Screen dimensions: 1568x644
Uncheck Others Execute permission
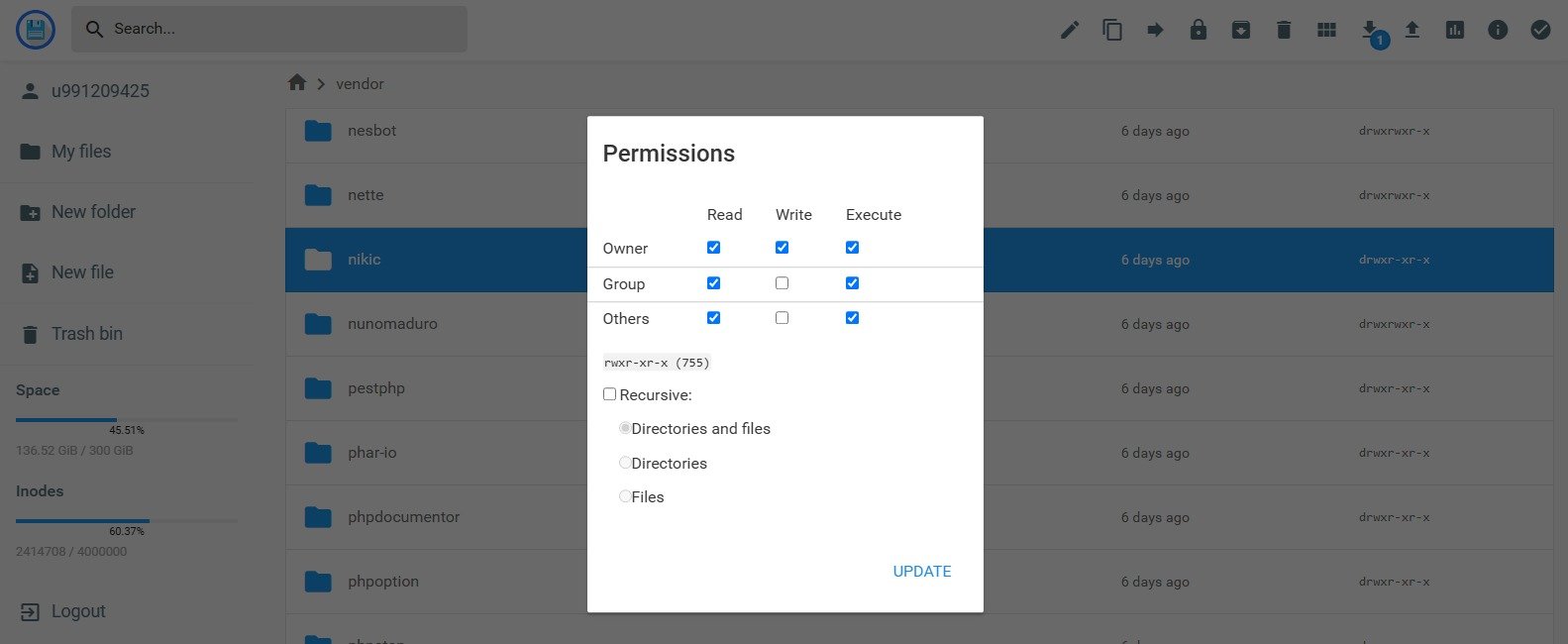click(852, 318)
